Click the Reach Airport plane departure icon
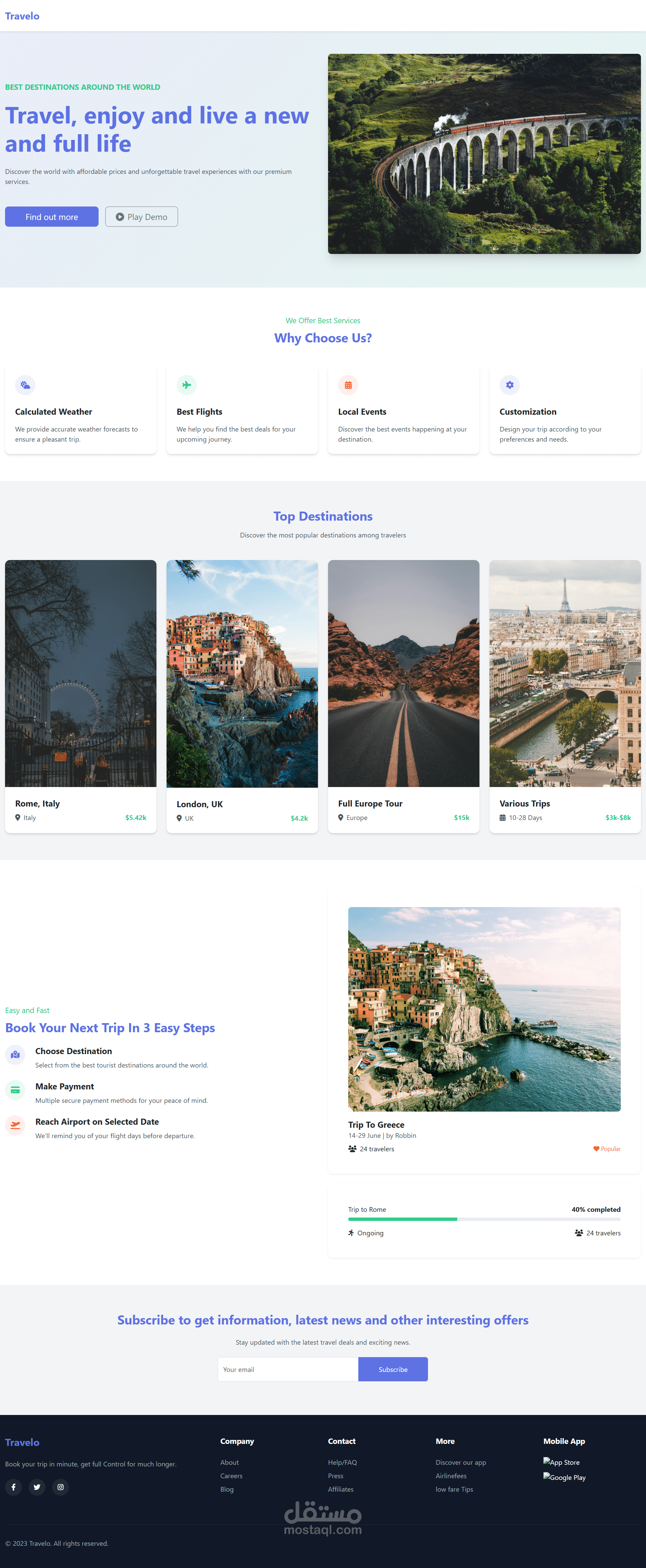Image resolution: width=646 pixels, height=1568 pixels. point(15,1125)
